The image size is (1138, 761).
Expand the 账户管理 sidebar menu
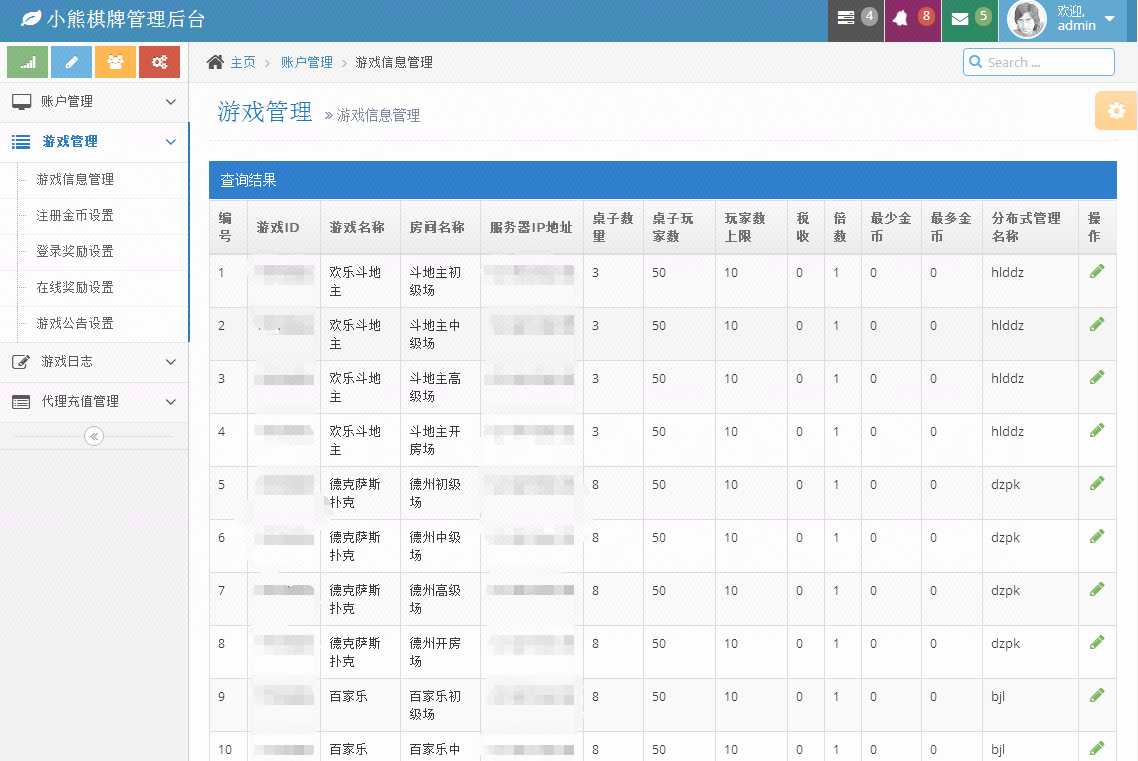point(94,102)
